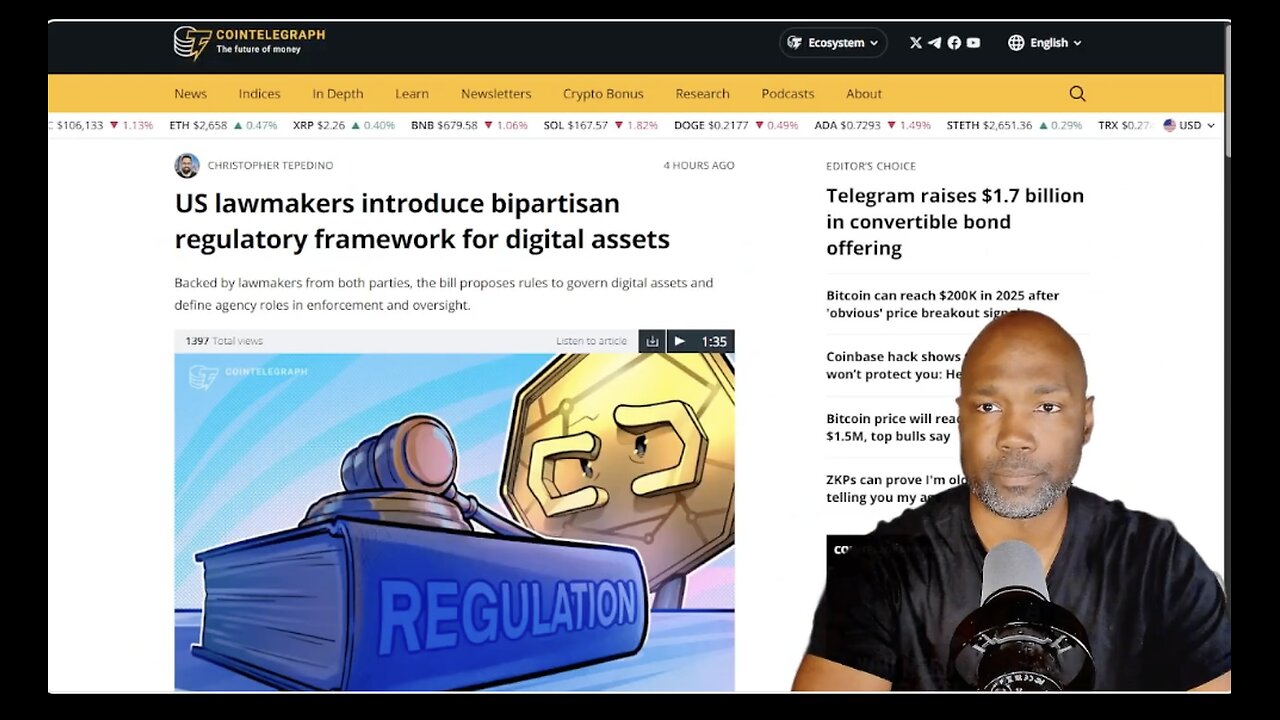The height and width of the screenshot is (720, 1280).
Task: Open the Indices menu
Action: 259,94
